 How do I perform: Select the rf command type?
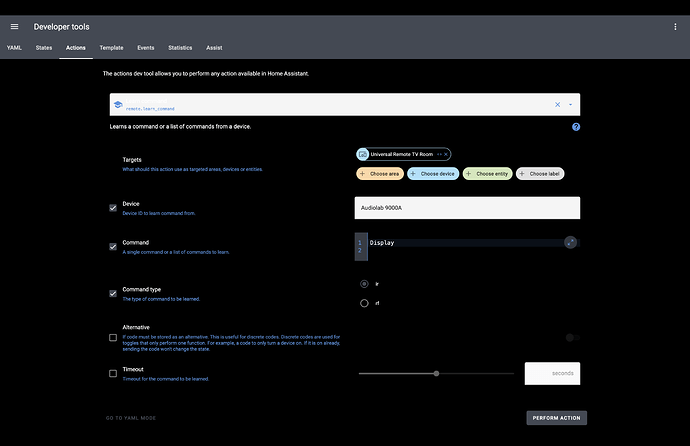click(x=364, y=303)
